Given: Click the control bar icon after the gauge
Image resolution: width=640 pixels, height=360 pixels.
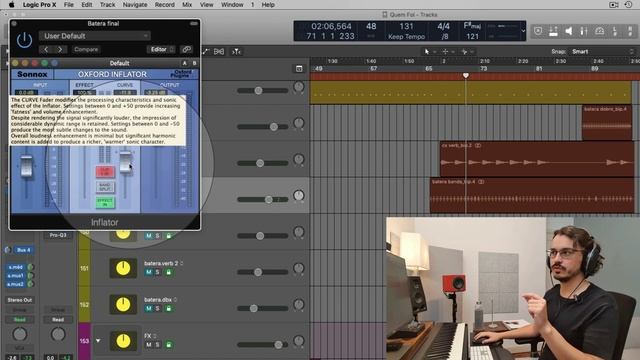Looking at the screenshot, I should [x=615, y=31].
